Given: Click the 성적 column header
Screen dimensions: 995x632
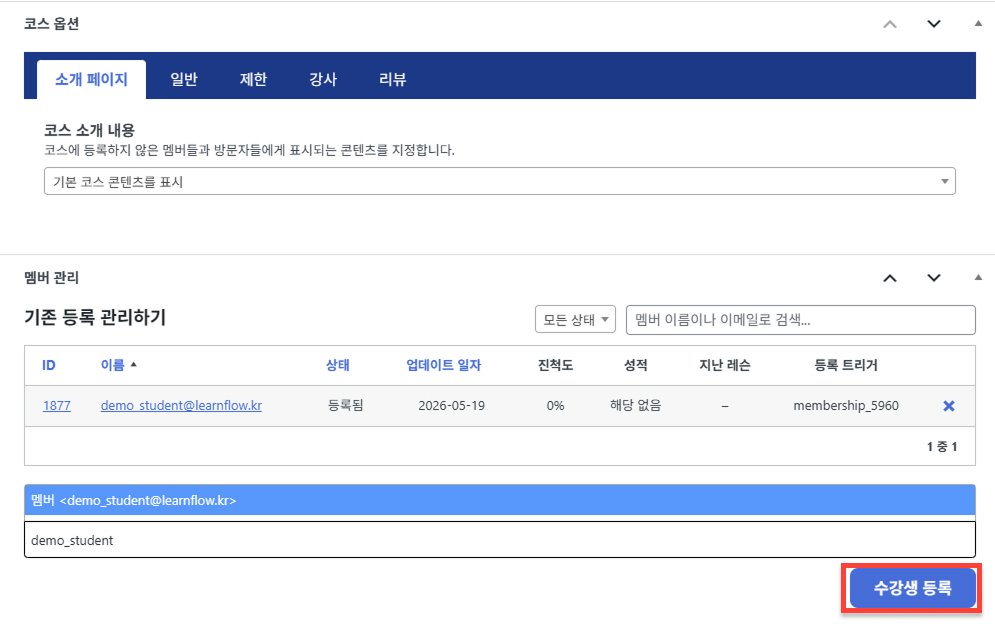Looking at the screenshot, I should pyautogui.click(x=635, y=365).
